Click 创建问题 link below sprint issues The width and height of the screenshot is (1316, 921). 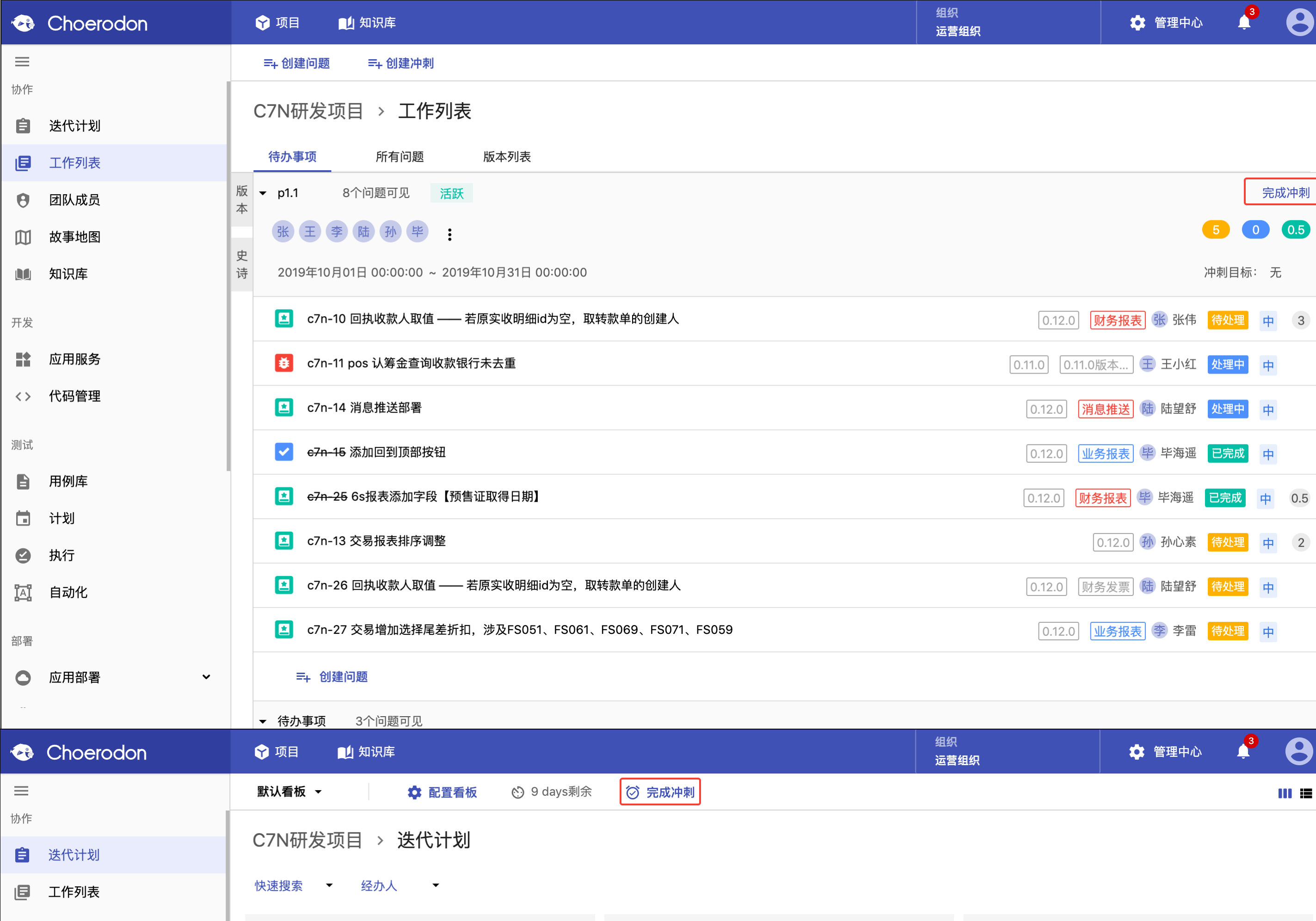point(332,677)
